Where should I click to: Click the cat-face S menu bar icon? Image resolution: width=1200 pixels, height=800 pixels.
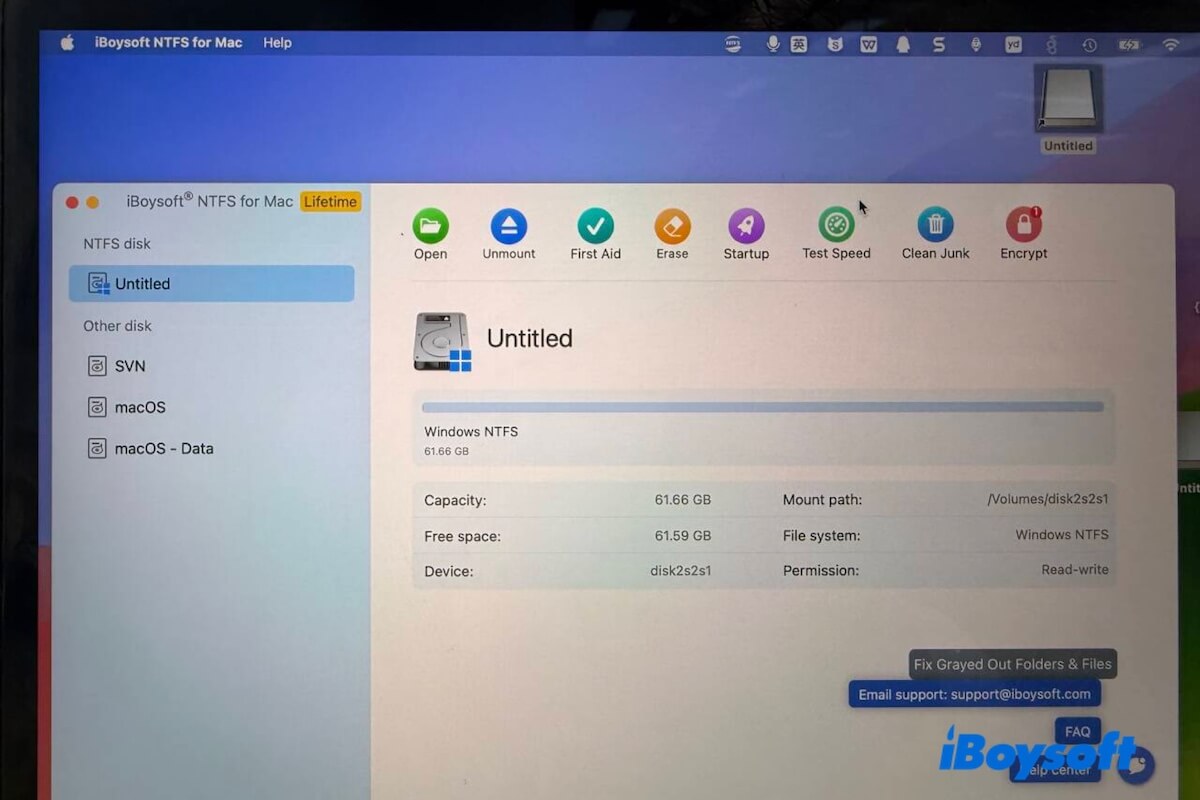click(x=835, y=44)
